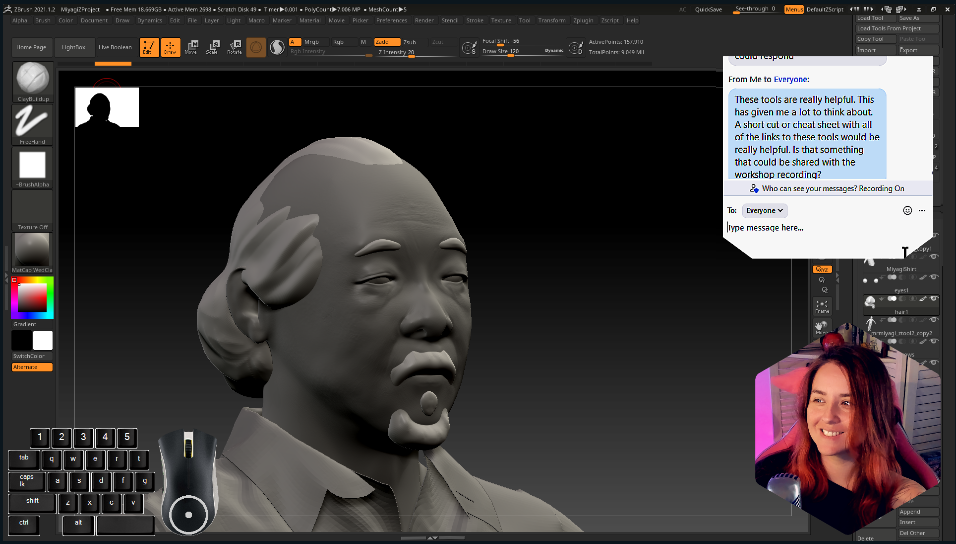Open the chat recipient 'Everyone' dropdown

point(766,211)
